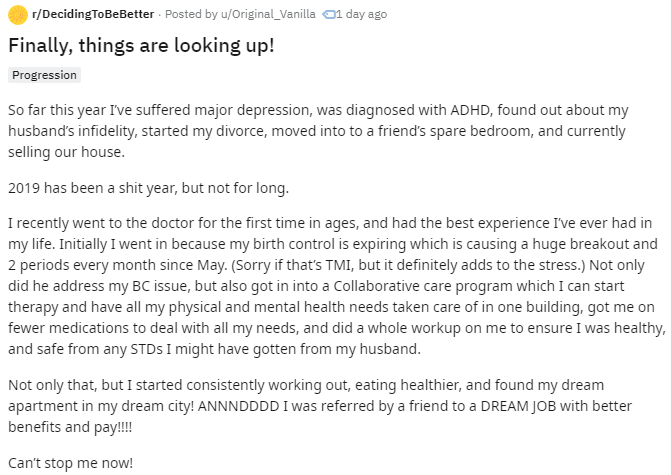The height and width of the screenshot is (475, 671).
Task: Click the capitalized 'DREAM JOB' text
Action: [518, 406]
